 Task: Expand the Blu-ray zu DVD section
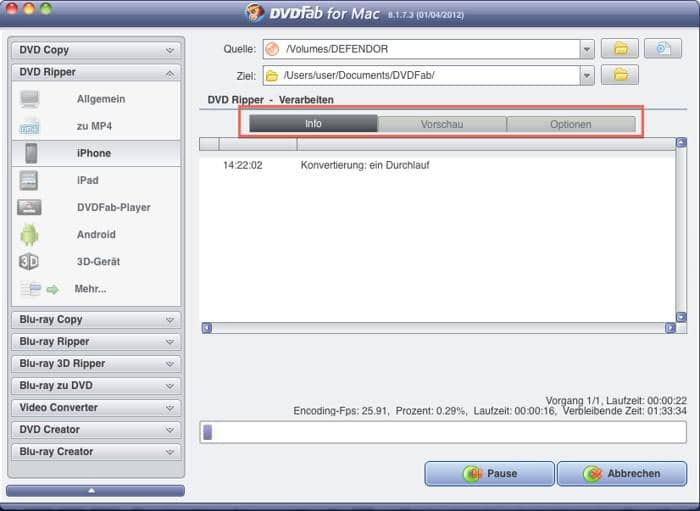coord(96,386)
